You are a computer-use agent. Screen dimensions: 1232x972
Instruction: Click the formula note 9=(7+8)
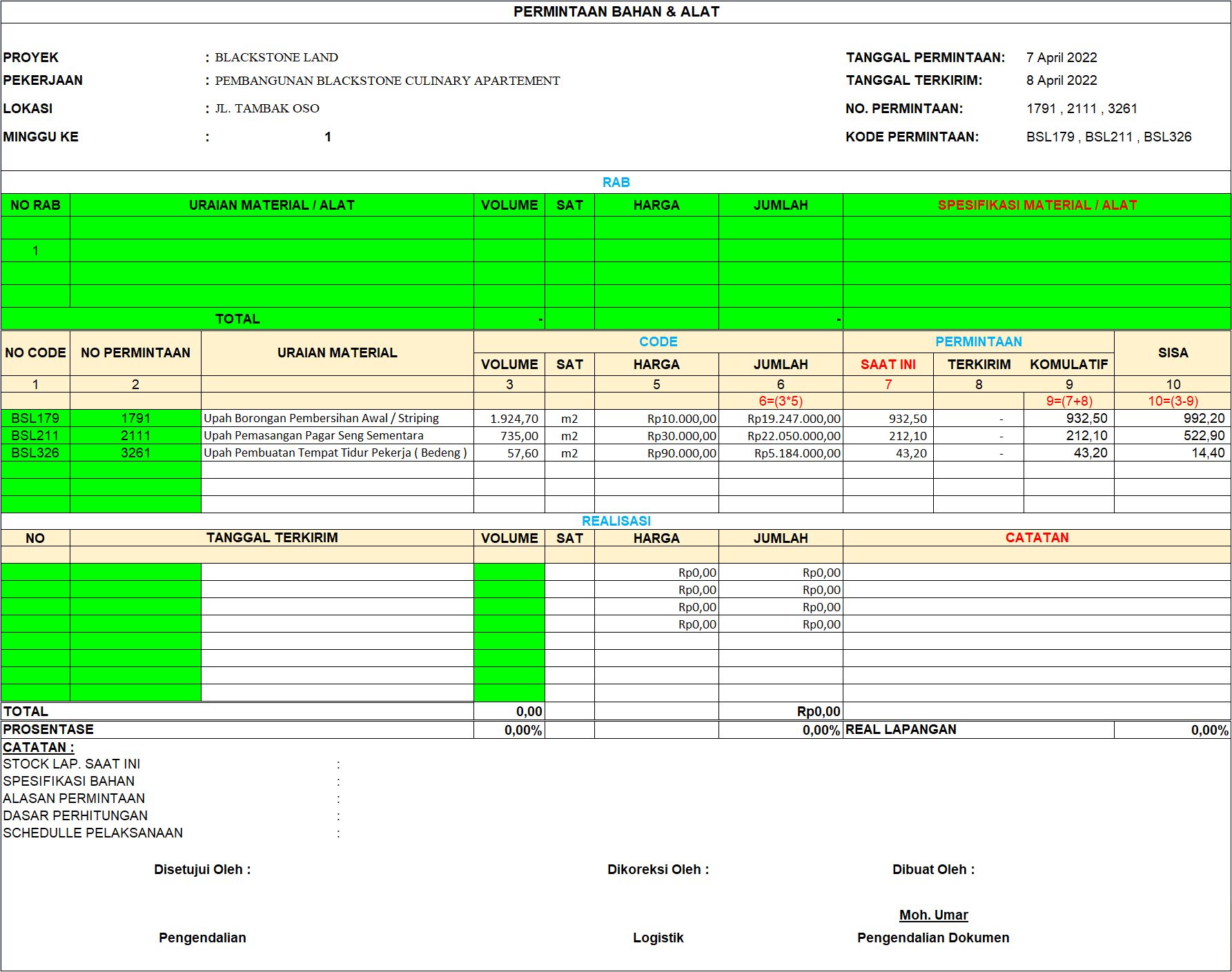coord(1069,401)
